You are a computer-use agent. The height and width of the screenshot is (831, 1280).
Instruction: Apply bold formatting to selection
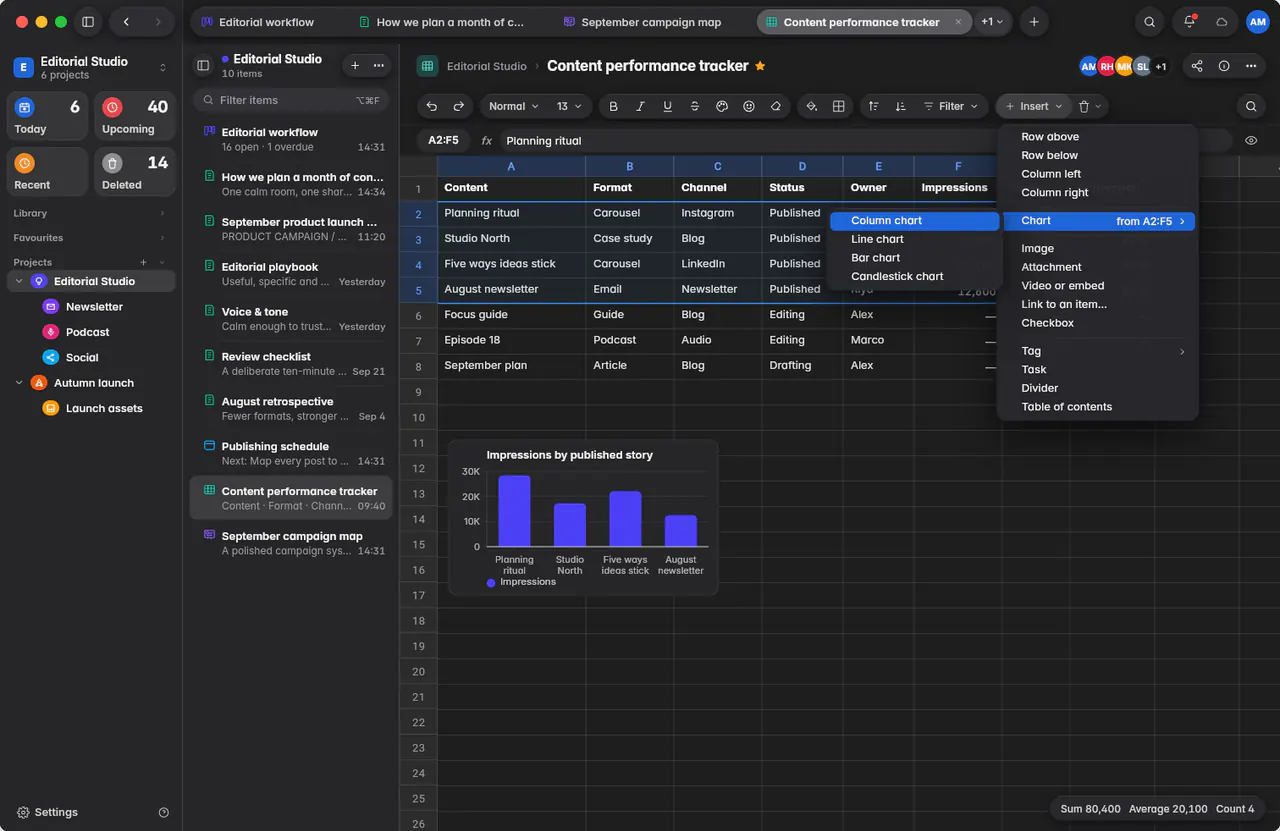(614, 106)
